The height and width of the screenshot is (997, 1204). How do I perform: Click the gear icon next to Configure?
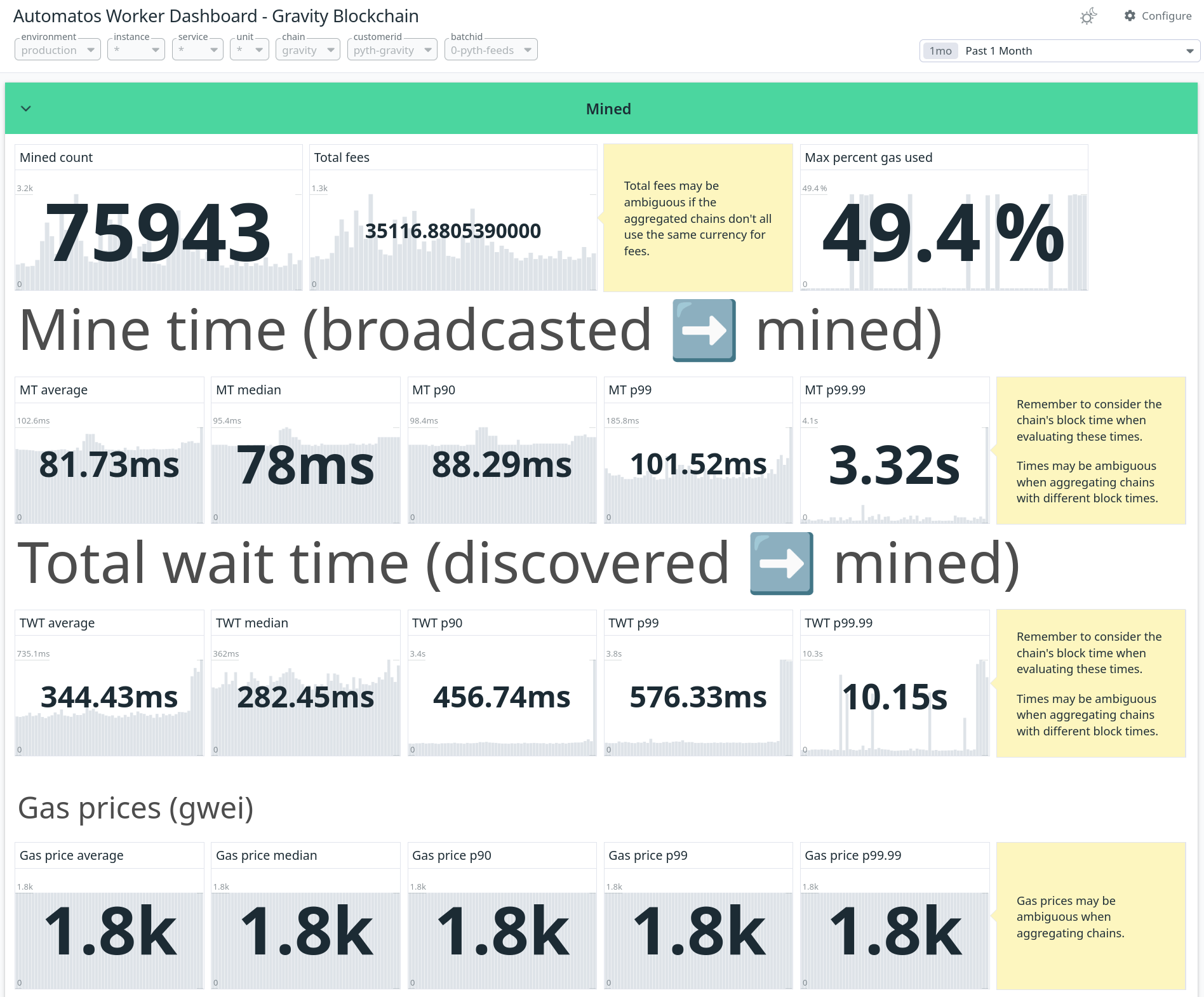click(1130, 15)
